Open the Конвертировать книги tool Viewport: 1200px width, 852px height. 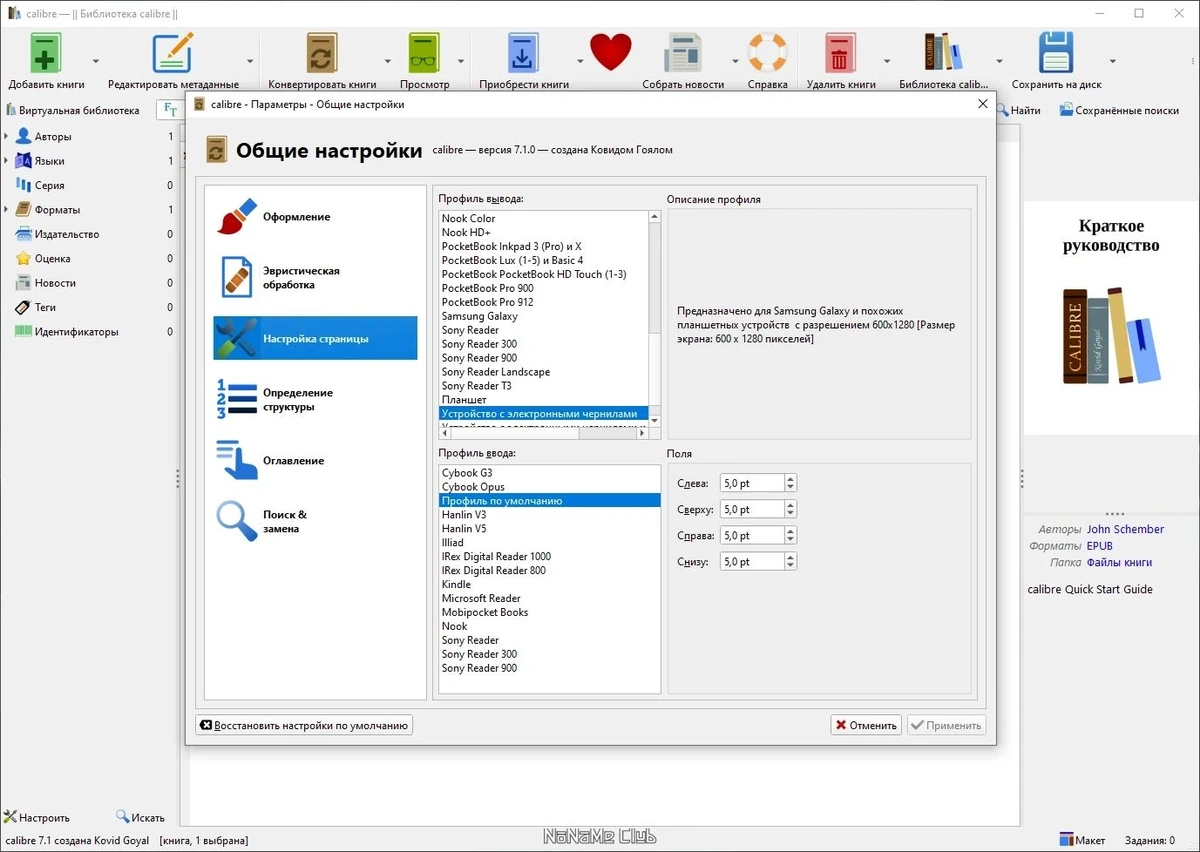[x=322, y=53]
